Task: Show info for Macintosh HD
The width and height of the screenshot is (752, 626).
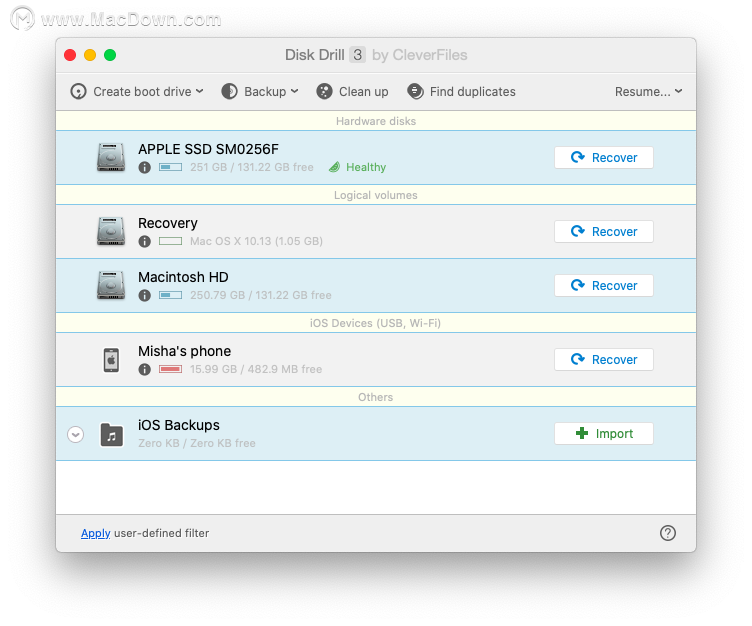Action: [x=144, y=295]
